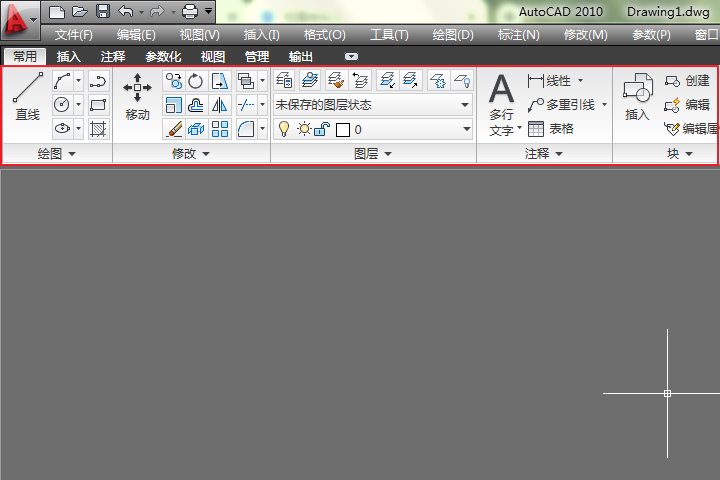Click the 表格 table button
Image resolution: width=720 pixels, height=480 pixels.
tap(551, 129)
